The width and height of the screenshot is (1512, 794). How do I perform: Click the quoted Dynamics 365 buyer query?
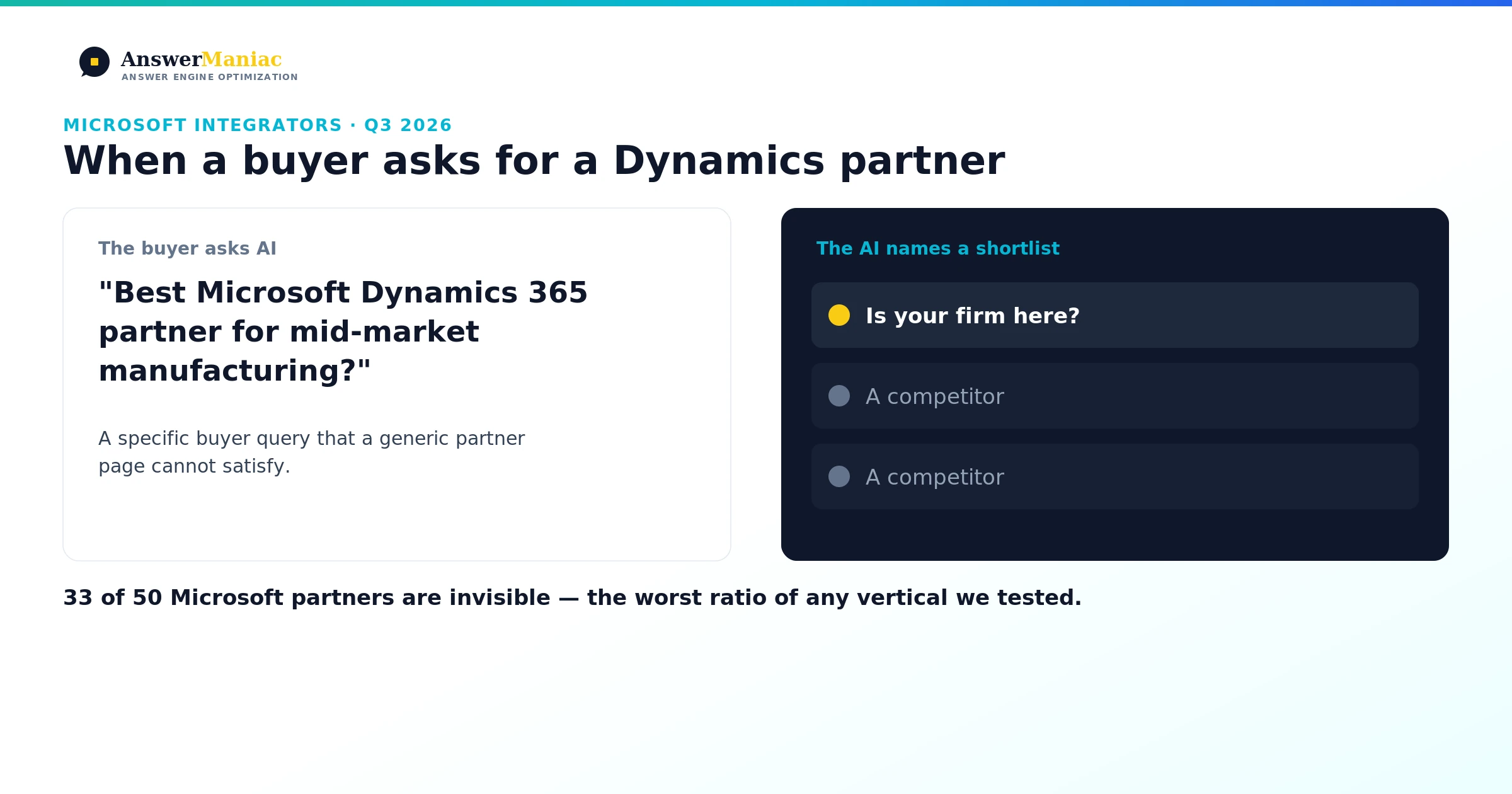[x=343, y=331]
